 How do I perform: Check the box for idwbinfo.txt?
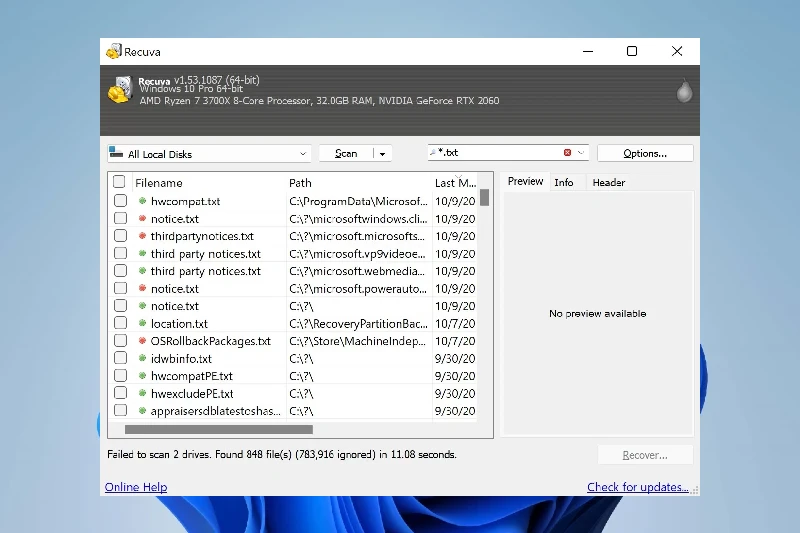pyautogui.click(x=120, y=358)
